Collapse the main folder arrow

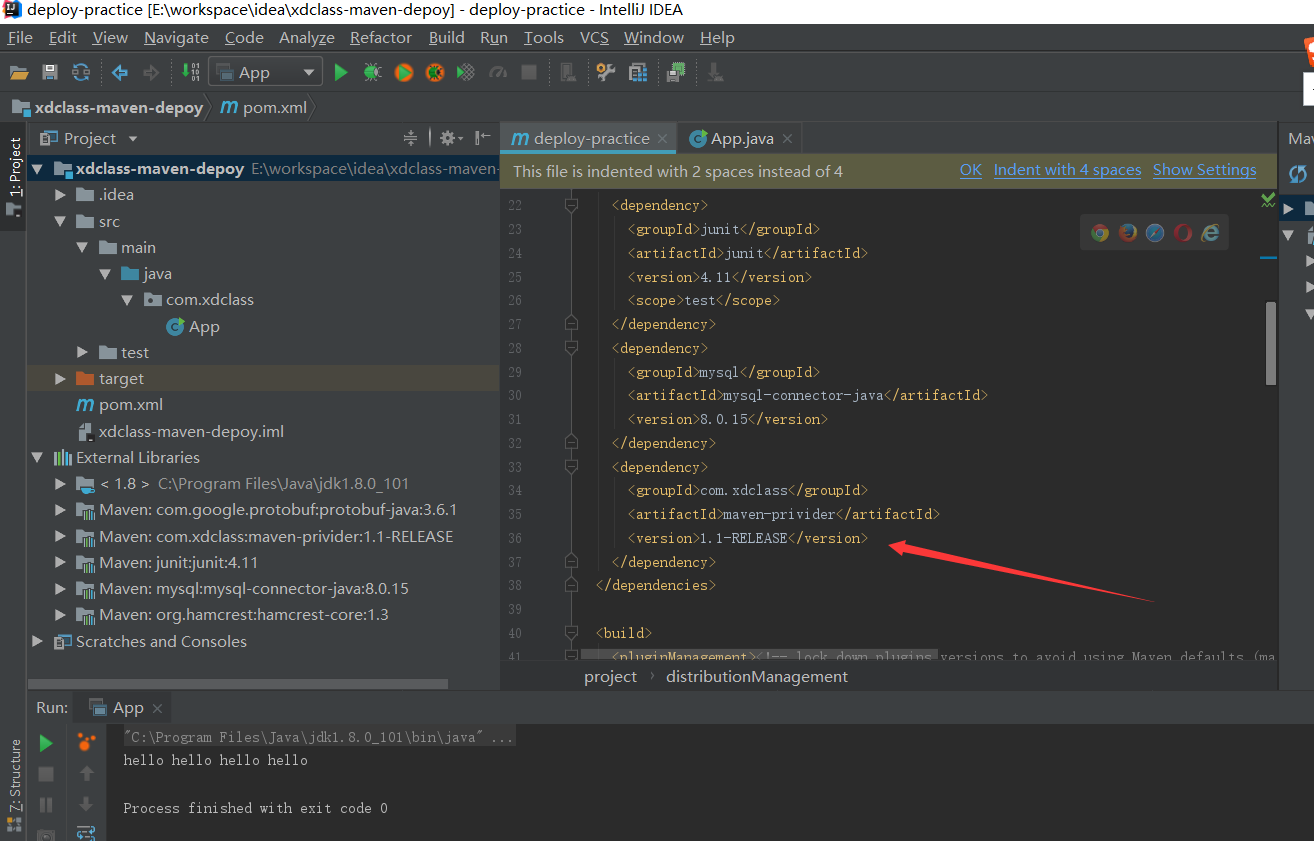click(x=83, y=247)
